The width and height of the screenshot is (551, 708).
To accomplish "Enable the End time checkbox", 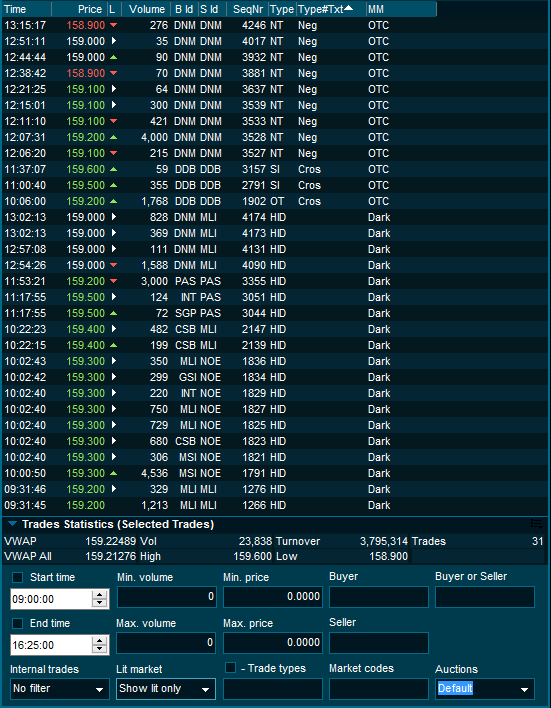I will pos(18,624).
